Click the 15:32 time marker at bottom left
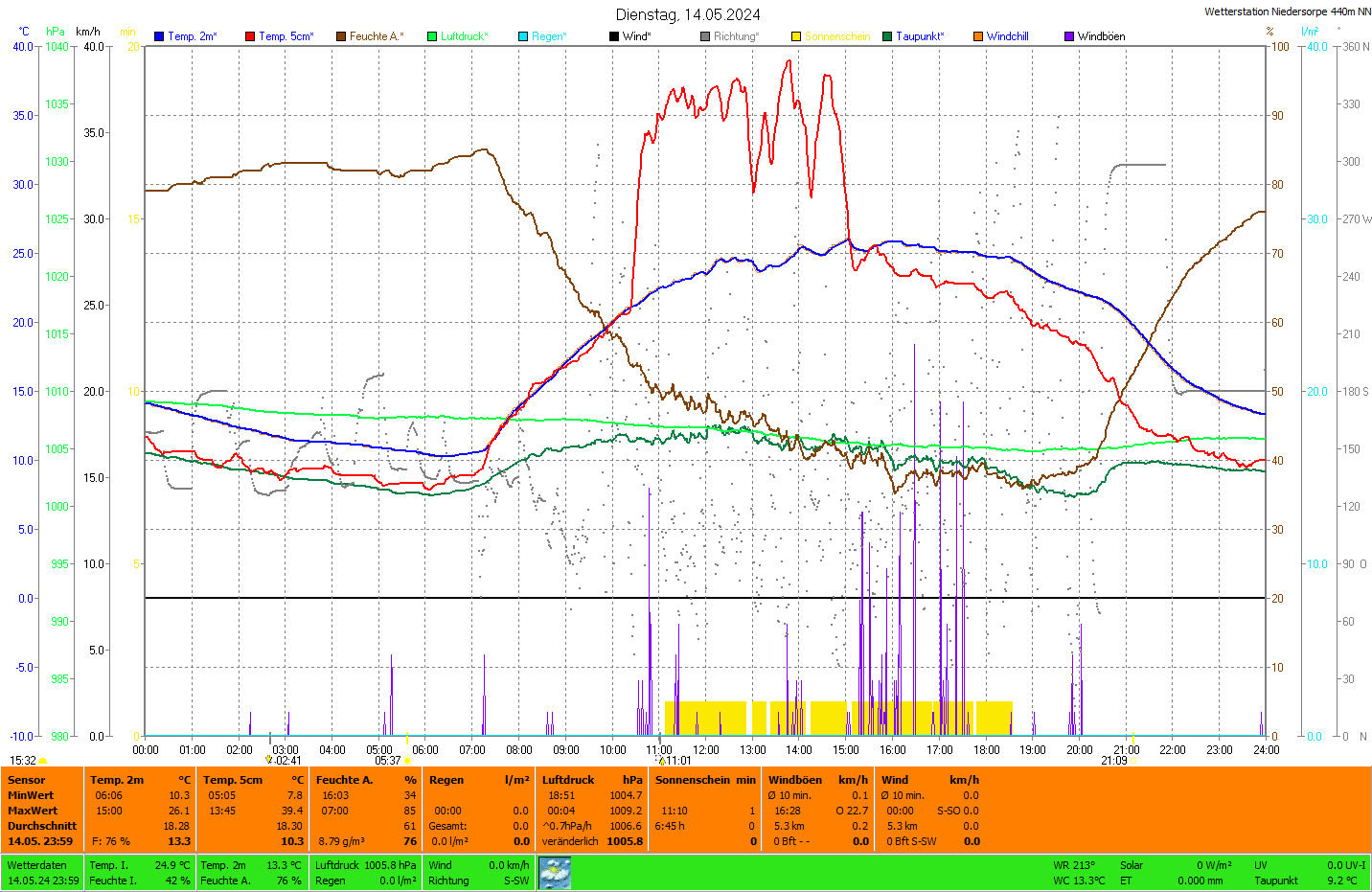 (x=23, y=761)
